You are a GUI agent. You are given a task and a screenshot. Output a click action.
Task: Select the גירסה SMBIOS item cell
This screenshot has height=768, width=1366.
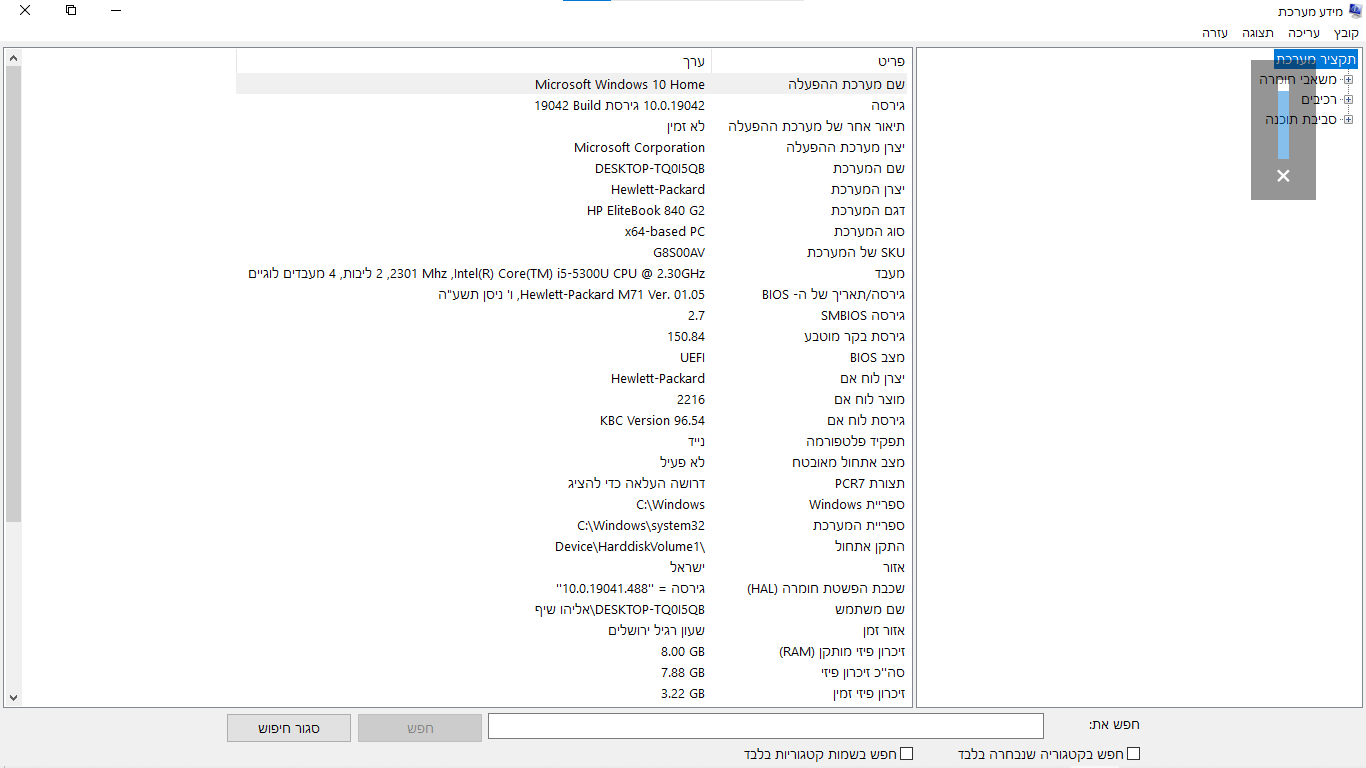pyautogui.click(x=863, y=316)
